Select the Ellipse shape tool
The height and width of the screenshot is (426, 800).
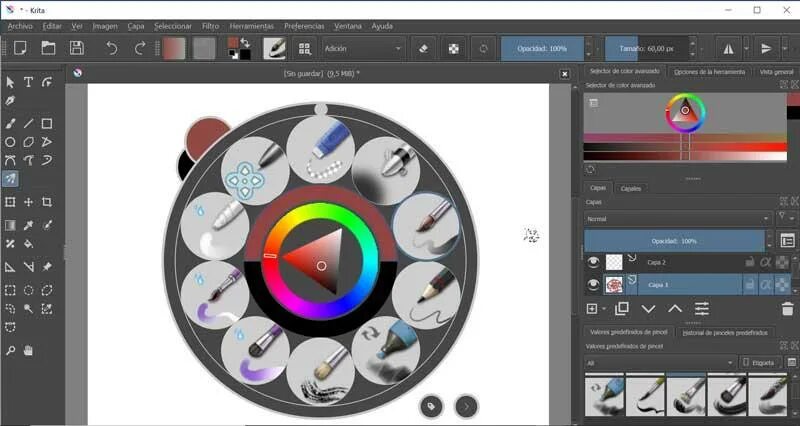10,142
